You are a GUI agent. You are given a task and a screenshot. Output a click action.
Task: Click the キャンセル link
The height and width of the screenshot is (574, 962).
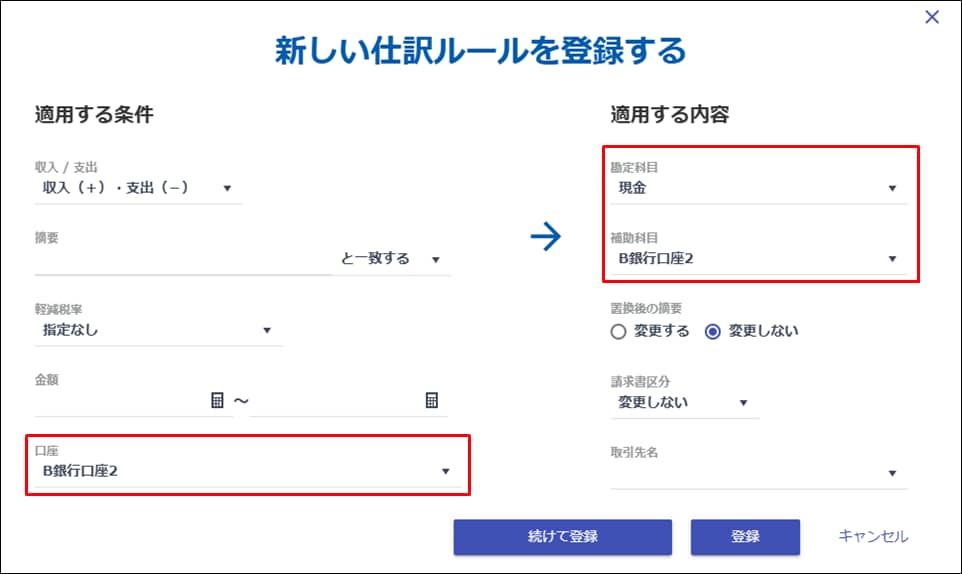[873, 537]
